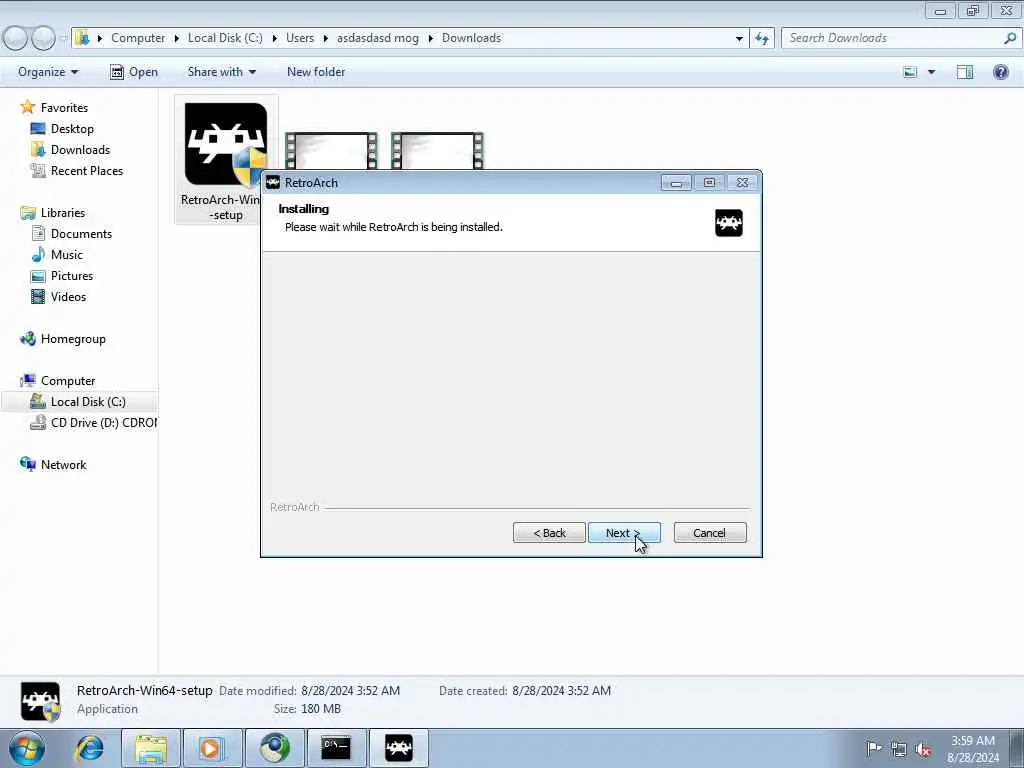Image resolution: width=1024 pixels, height=768 pixels.
Task: Open the Documents library
Action: [81, 234]
